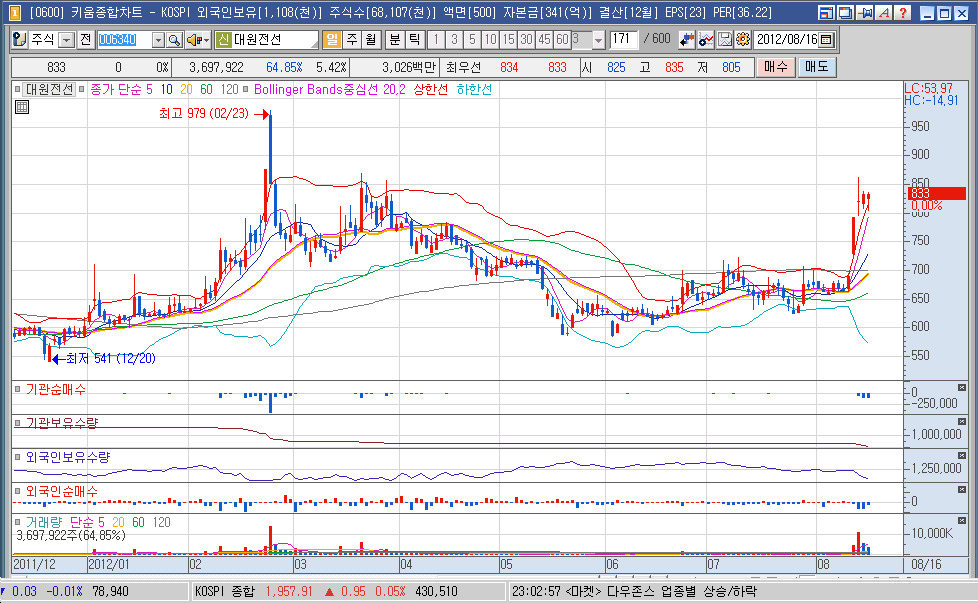Click the 120 moving average legend in price chart
Screen dimensions: 978x603
coord(230,89)
